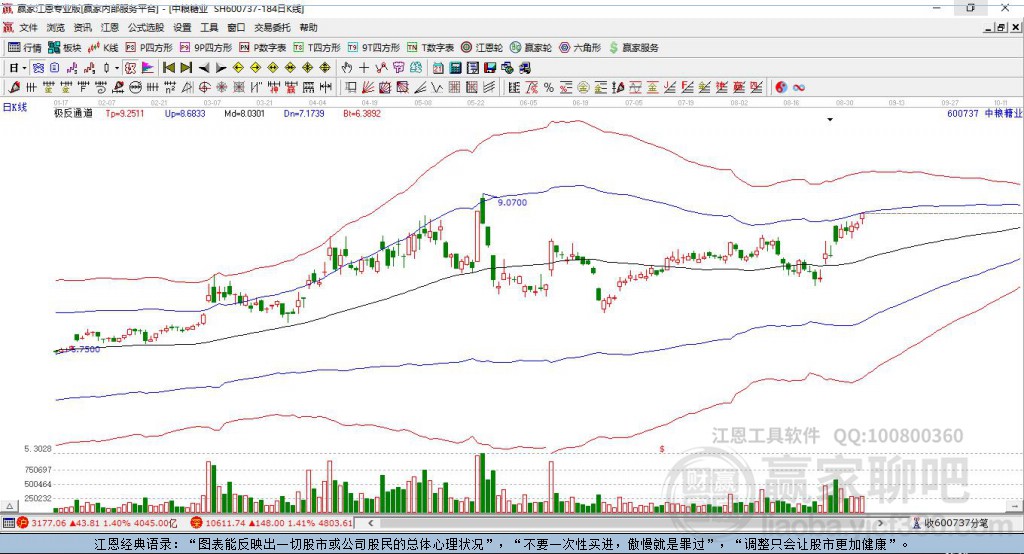Open the P数字表 number table
Image resolution: width=1024 pixels, height=554 pixels.
point(263,48)
